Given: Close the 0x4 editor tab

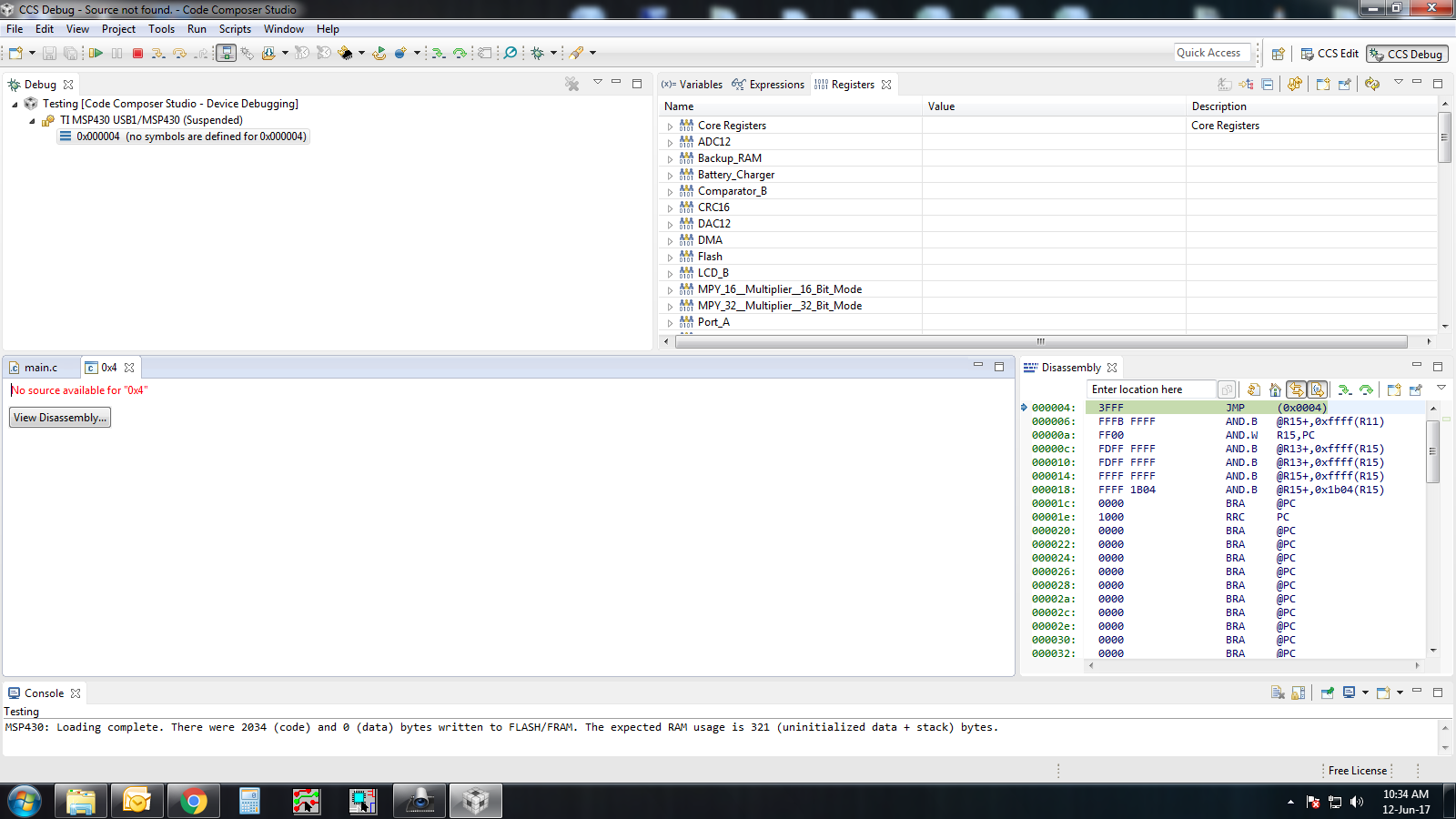Looking at the screenshot, I should coord(129,368).
